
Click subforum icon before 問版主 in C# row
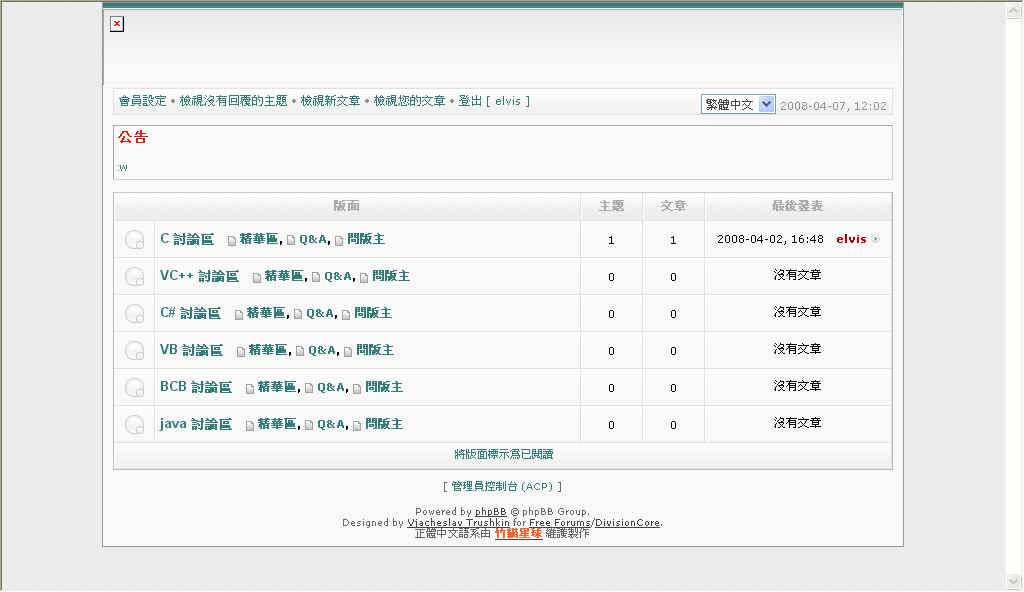pyautogui.click(x=346, y=314)
